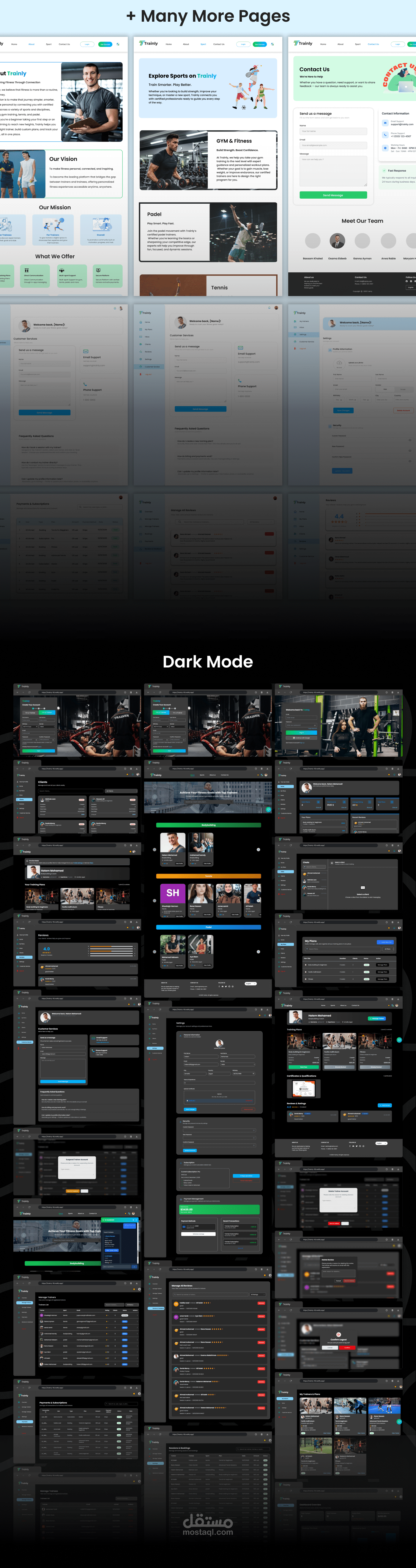Click Manage Plans for Body building for beginners

coord(382,965)
